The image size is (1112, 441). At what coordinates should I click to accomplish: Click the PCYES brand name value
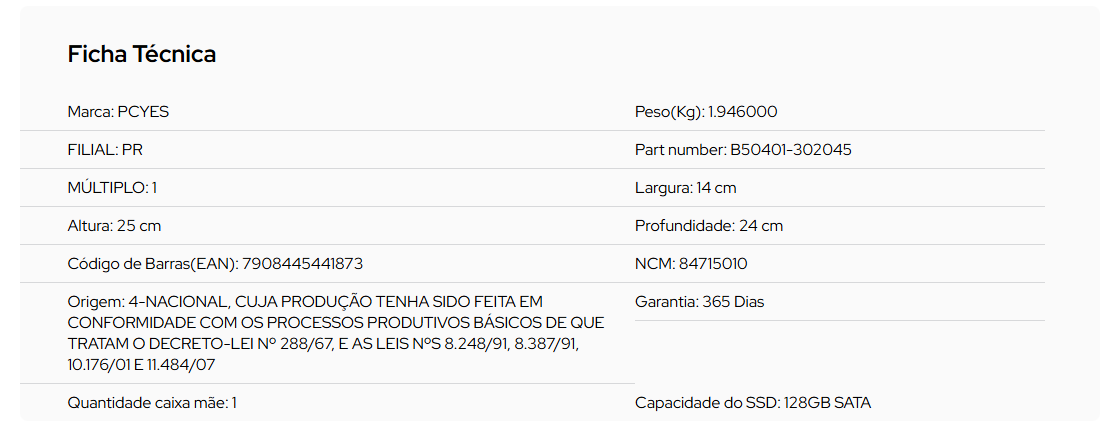(143, 112)
